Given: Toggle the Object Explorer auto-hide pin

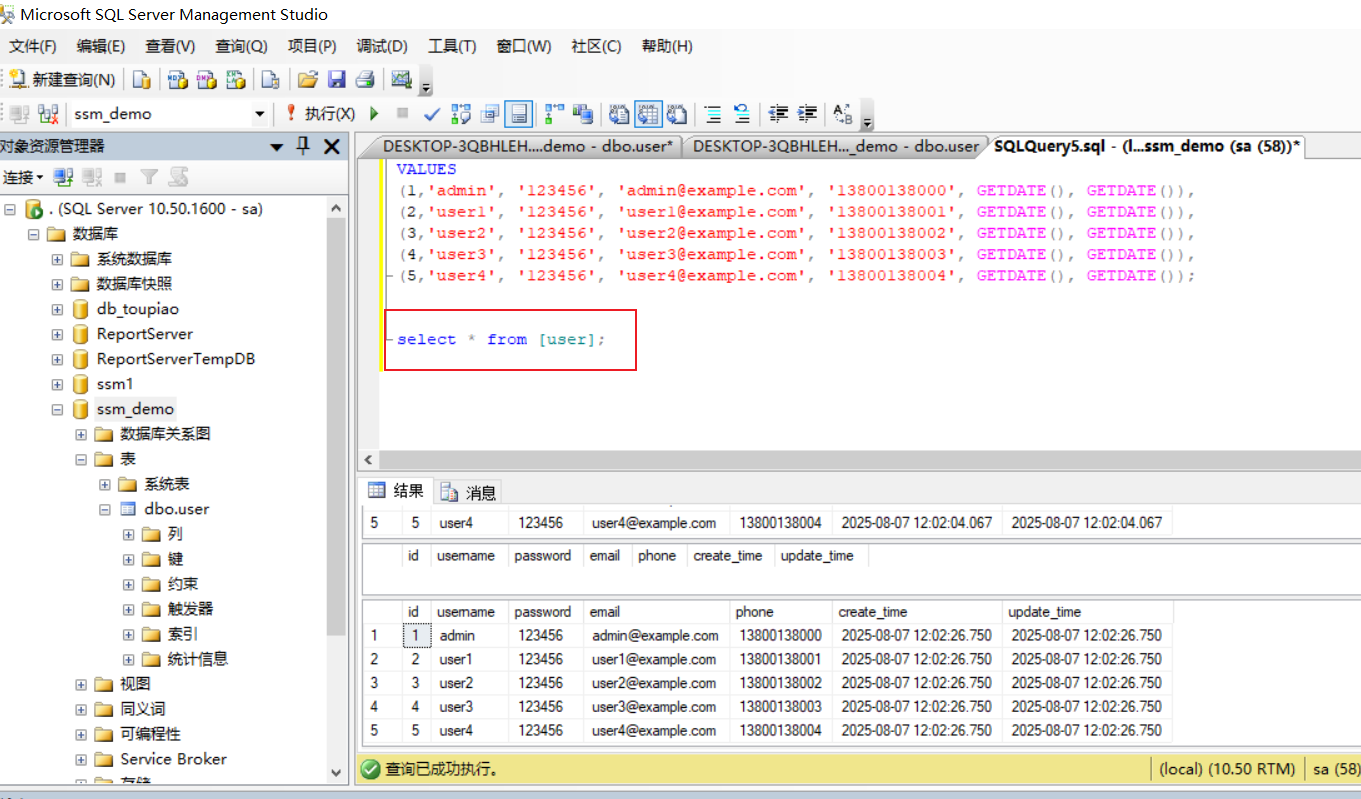Looking at the screenshot, I should pyautogui.click(x=304, y=147).
